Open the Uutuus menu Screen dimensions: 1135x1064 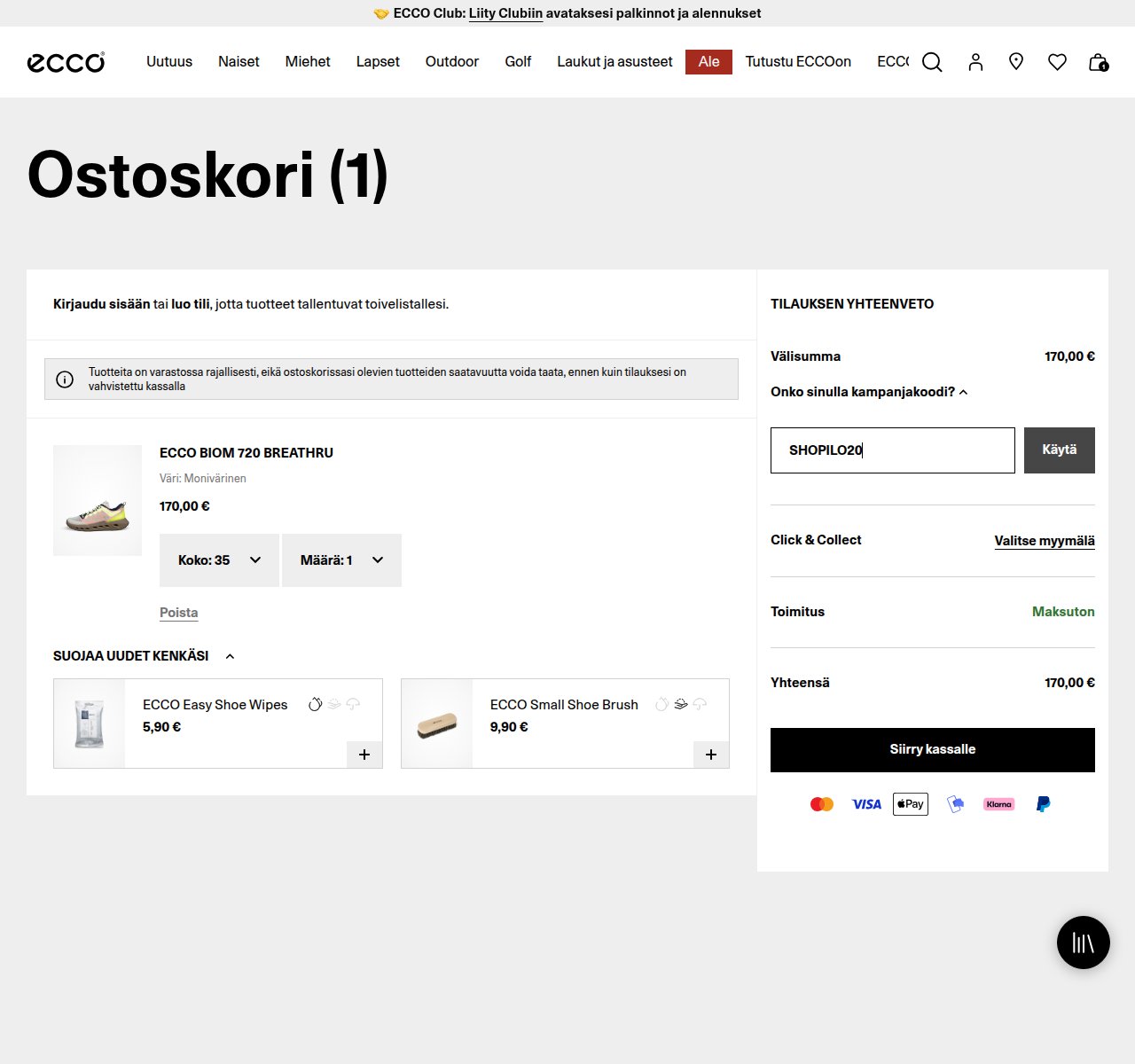tap(169, 62)
